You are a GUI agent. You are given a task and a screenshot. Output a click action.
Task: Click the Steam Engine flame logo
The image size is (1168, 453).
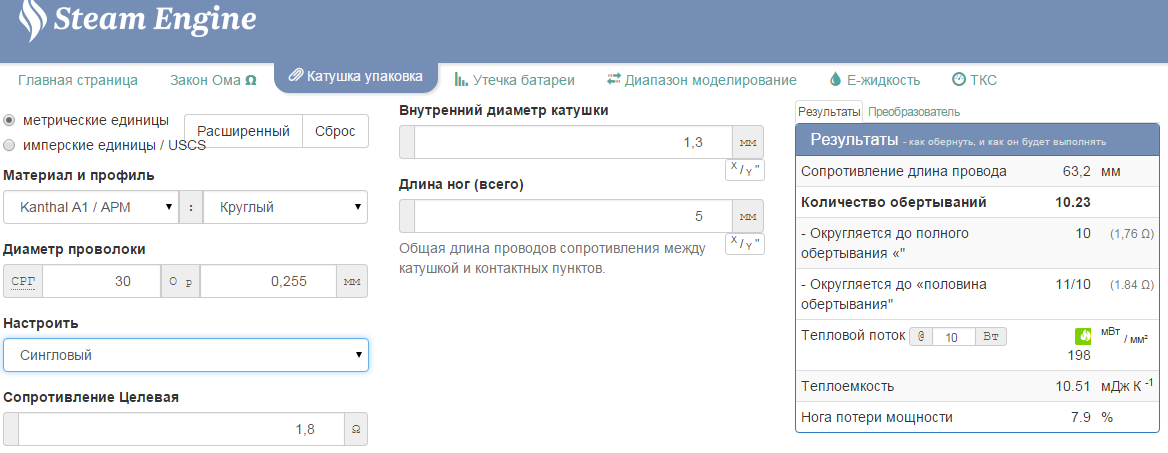point(31,20)
